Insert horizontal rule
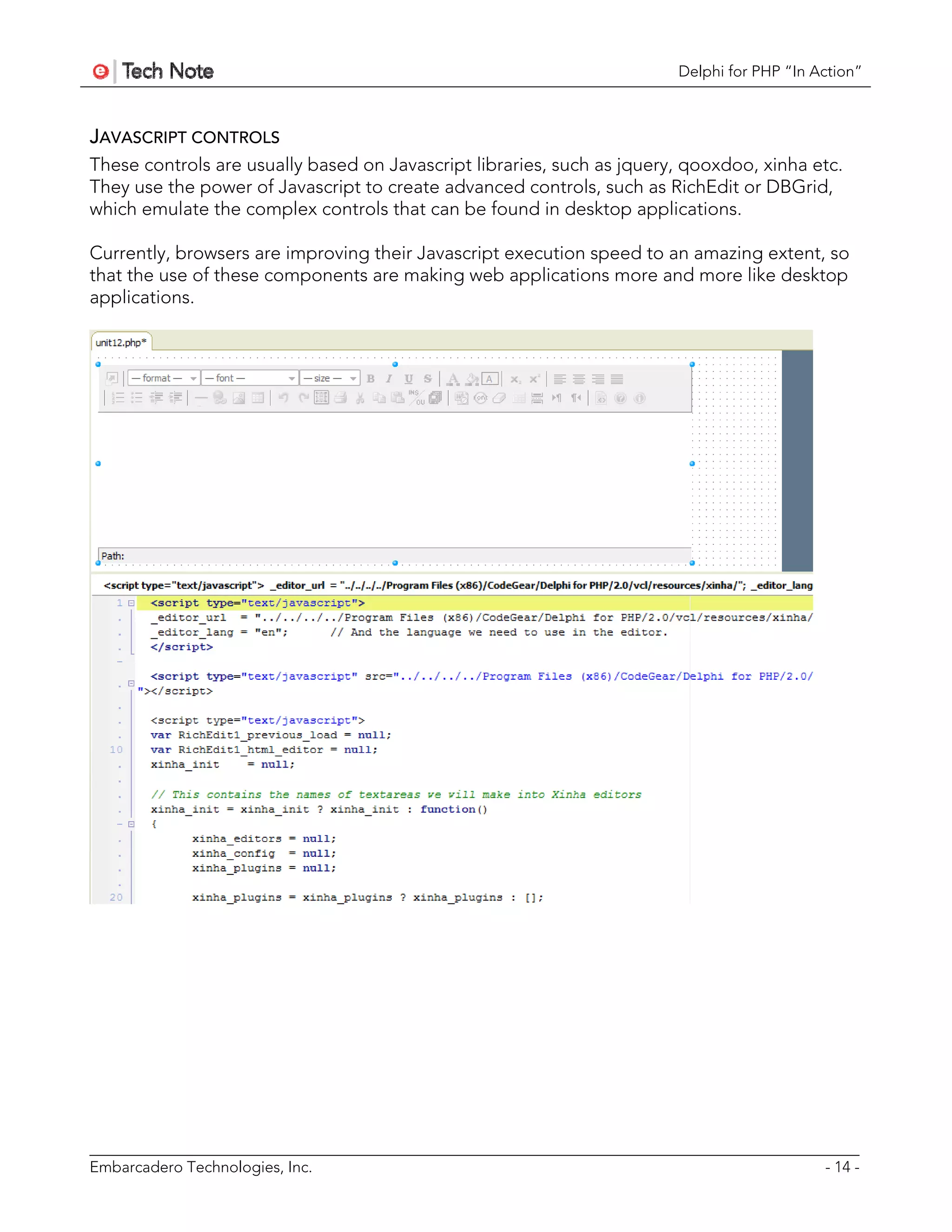952x1232 pixels. [201, 399]
